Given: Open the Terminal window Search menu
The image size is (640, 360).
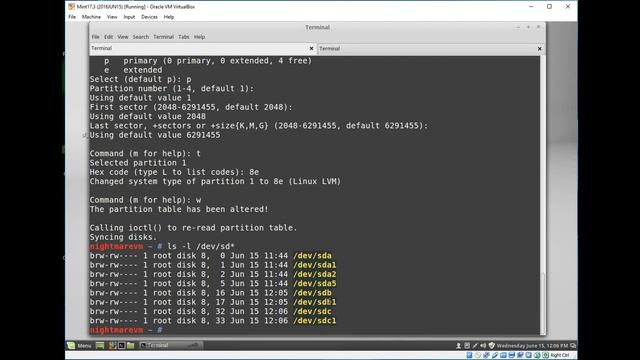Looking at the screenshot, I should pos(140,37).
